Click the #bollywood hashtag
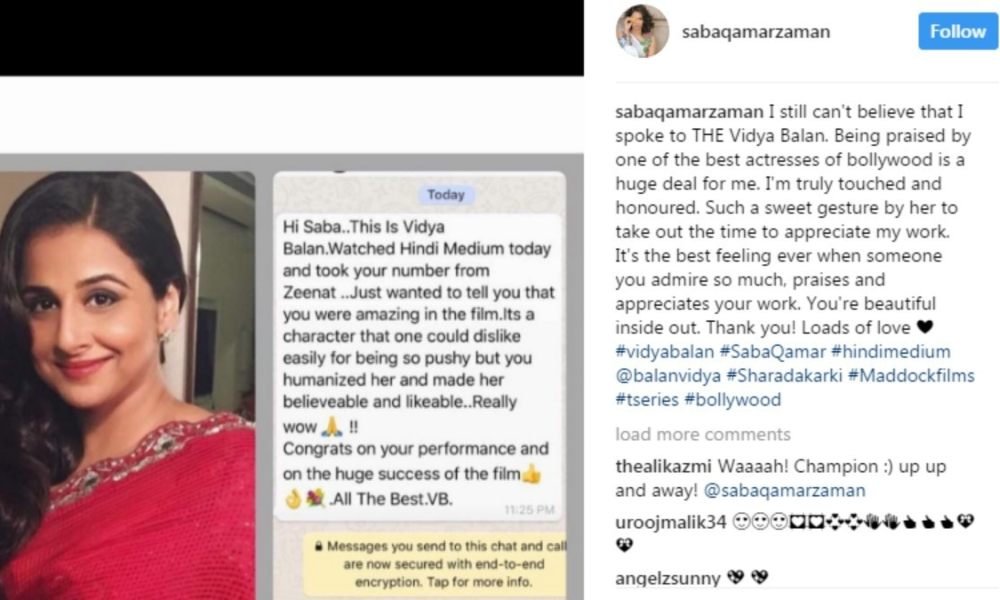 pos(732,400)
